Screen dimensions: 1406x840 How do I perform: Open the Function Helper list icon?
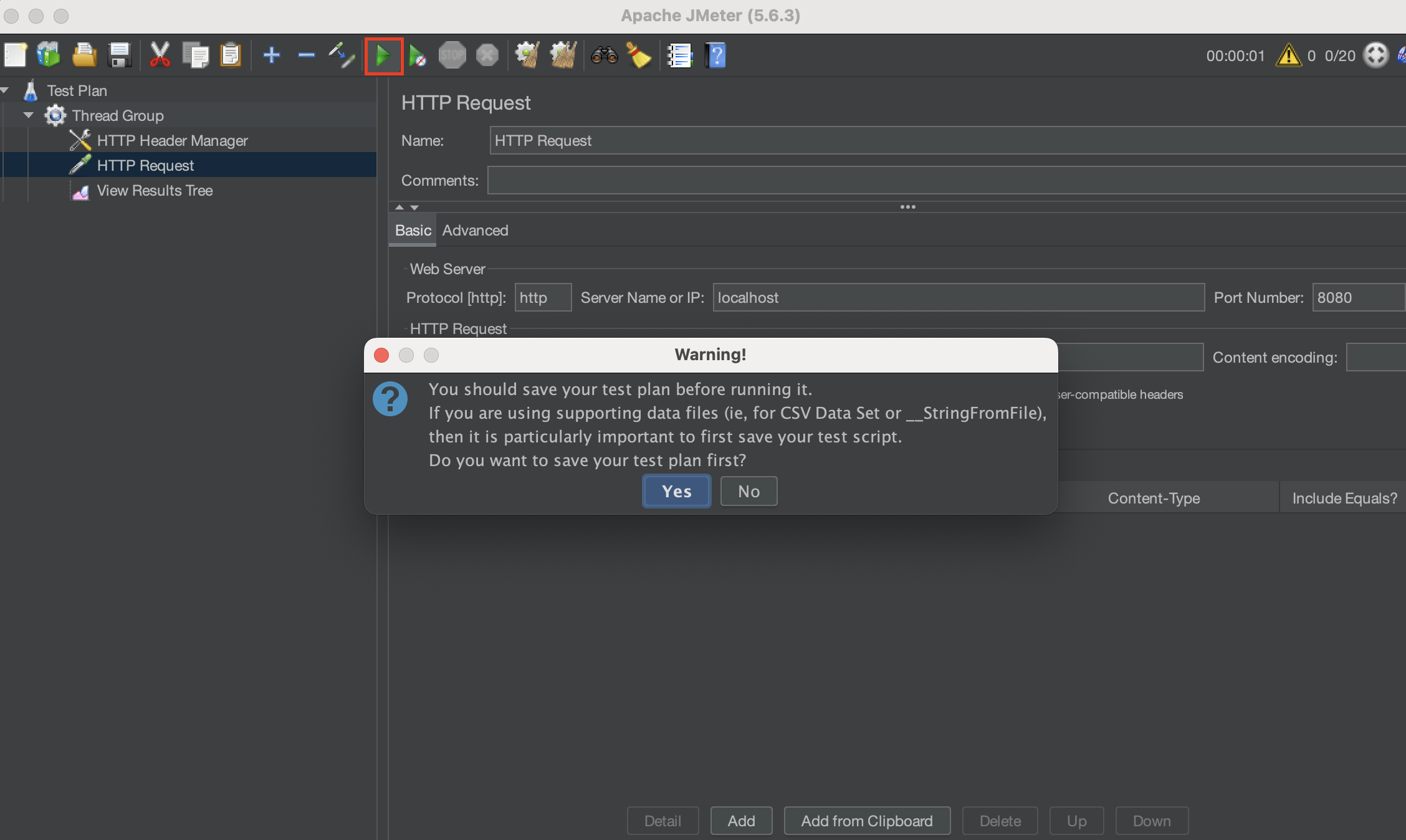tap(679, 55)
